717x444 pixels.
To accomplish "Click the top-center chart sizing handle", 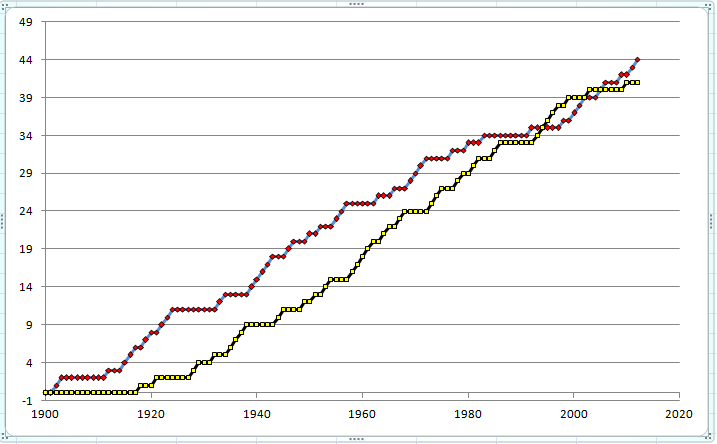I will pos(356,4).
